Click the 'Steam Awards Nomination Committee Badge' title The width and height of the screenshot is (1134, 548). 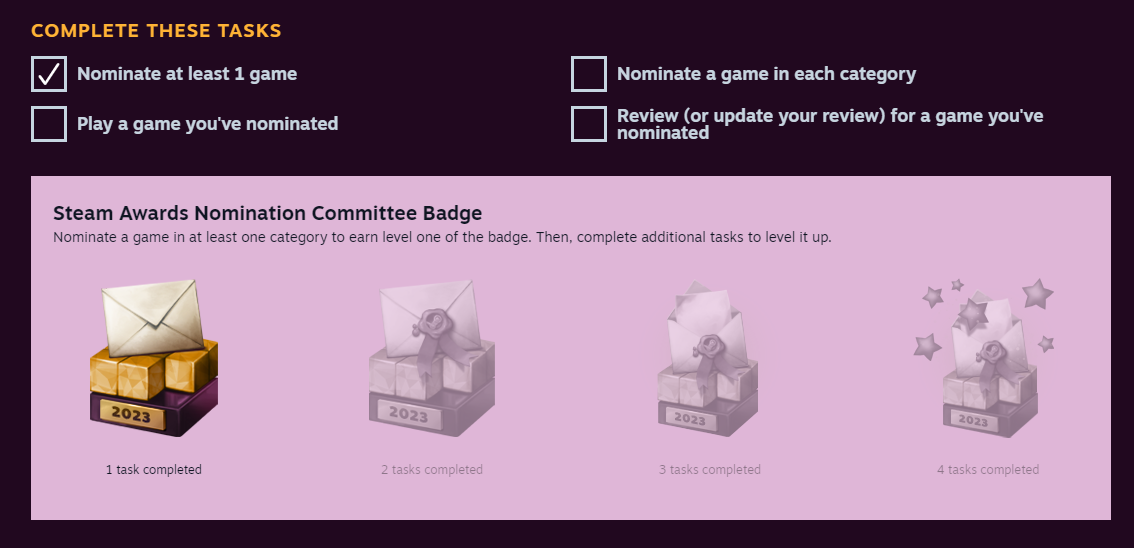click(x=268, y=213)
